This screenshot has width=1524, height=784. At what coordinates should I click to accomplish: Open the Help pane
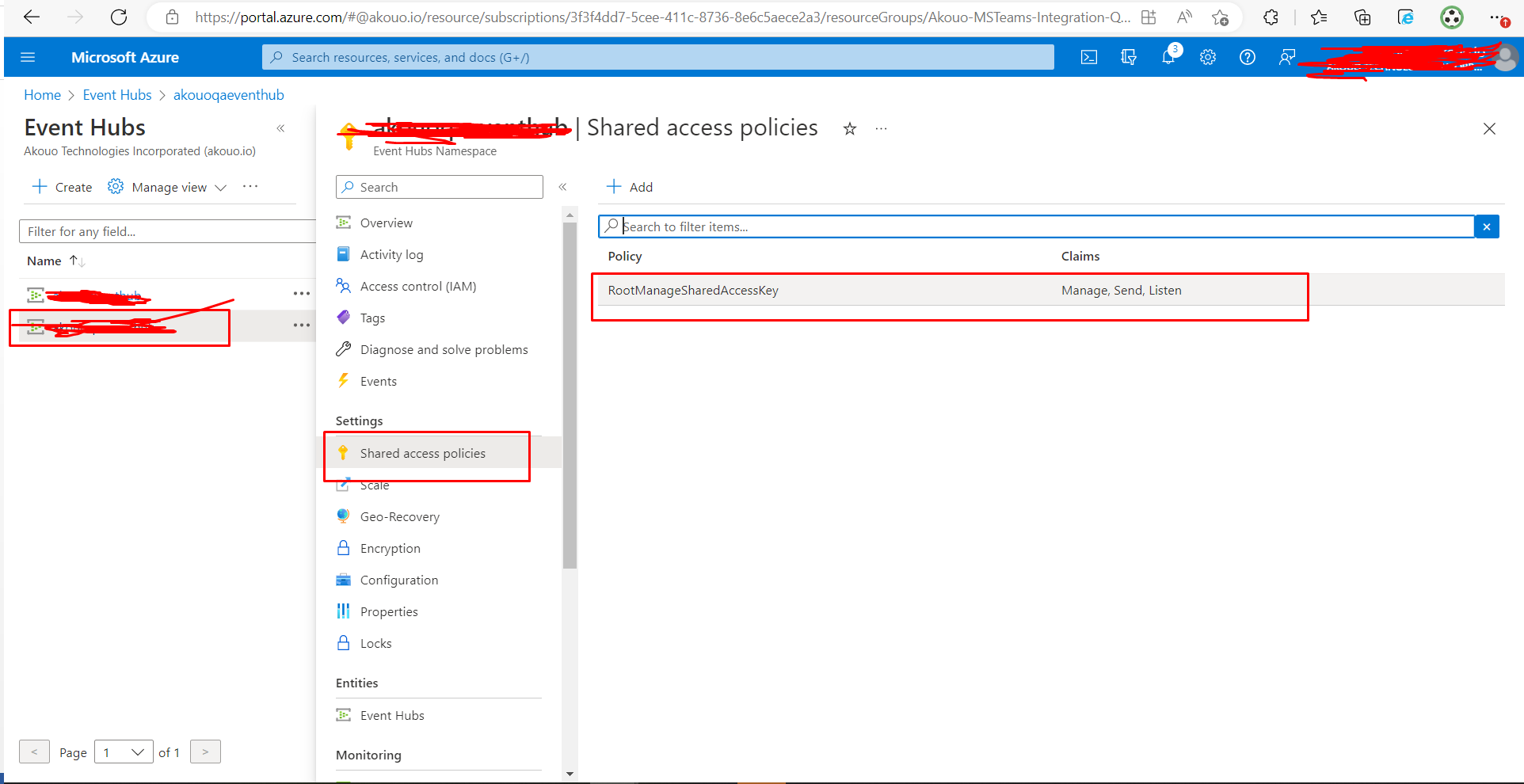click(x=1247, y=56)
